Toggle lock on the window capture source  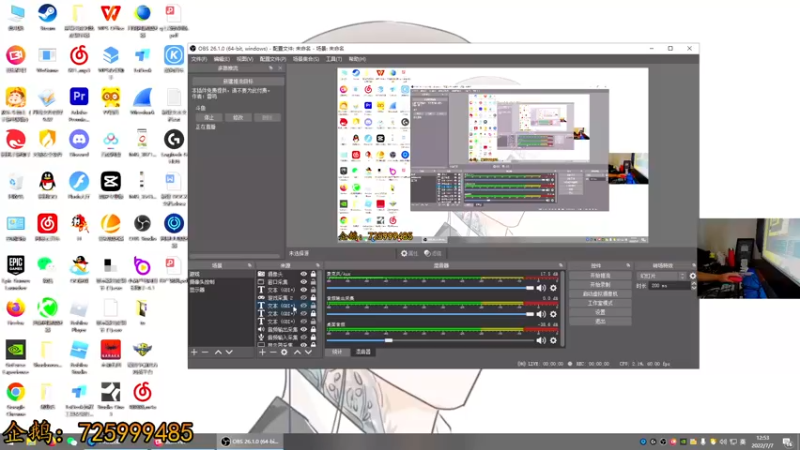coord(313,282)
